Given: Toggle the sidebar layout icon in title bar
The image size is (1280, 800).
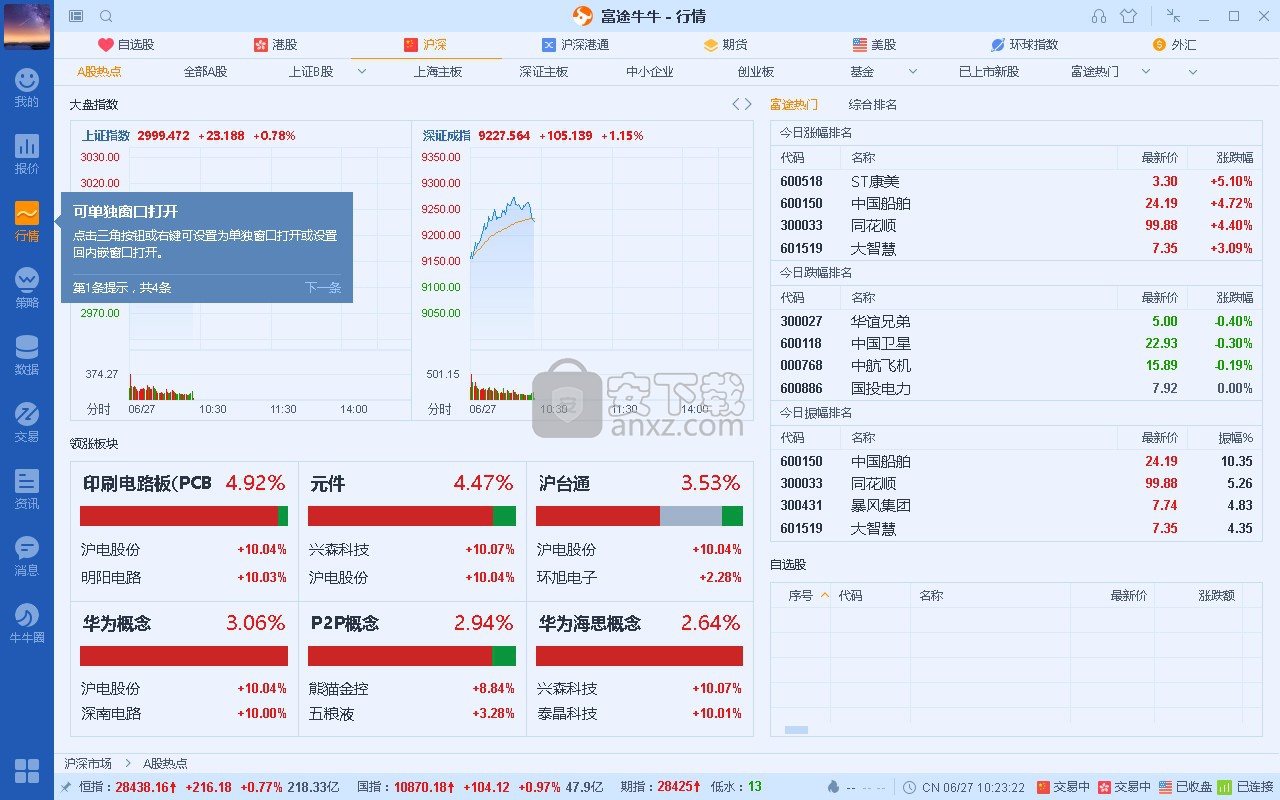Looking at the screenshot, I should [76, 16].
